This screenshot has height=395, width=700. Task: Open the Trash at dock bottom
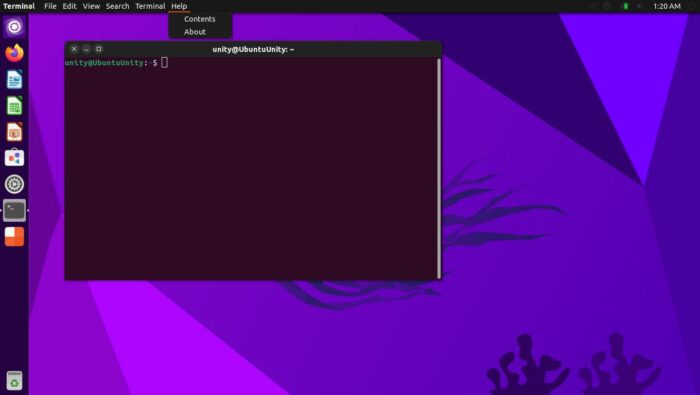tap(14, 381)
